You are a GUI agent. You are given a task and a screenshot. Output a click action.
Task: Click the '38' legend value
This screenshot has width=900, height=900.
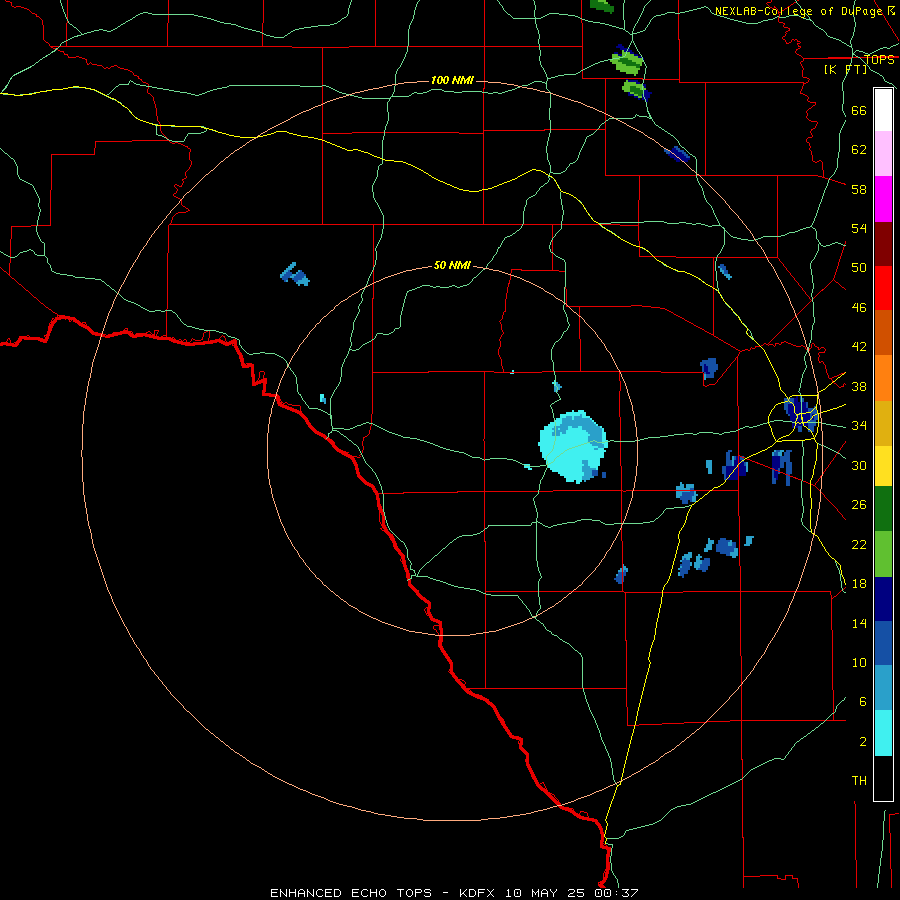point(859,386)
